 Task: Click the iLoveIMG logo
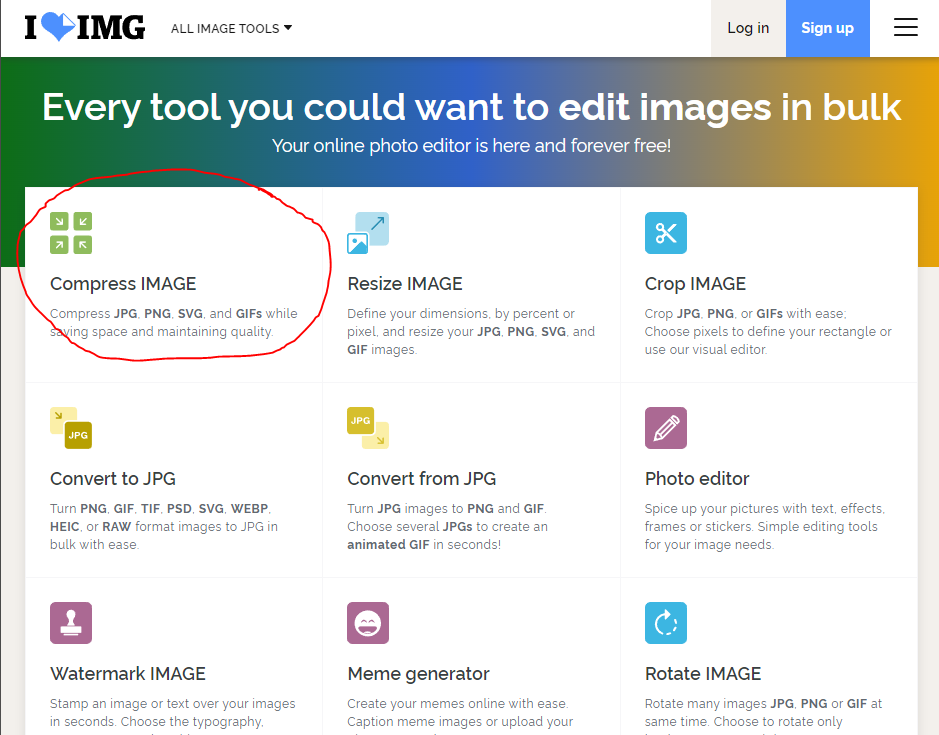pos(84,28)
